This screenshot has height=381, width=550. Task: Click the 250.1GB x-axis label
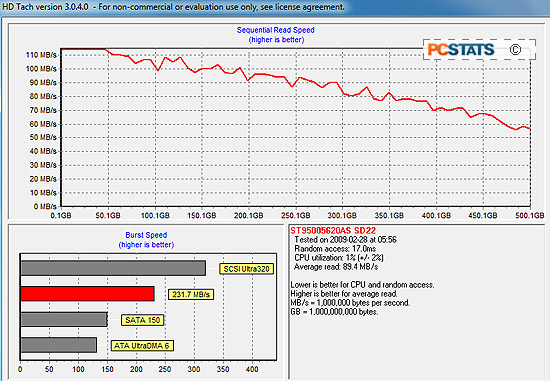pyautogui.click(x=295, y=215)
